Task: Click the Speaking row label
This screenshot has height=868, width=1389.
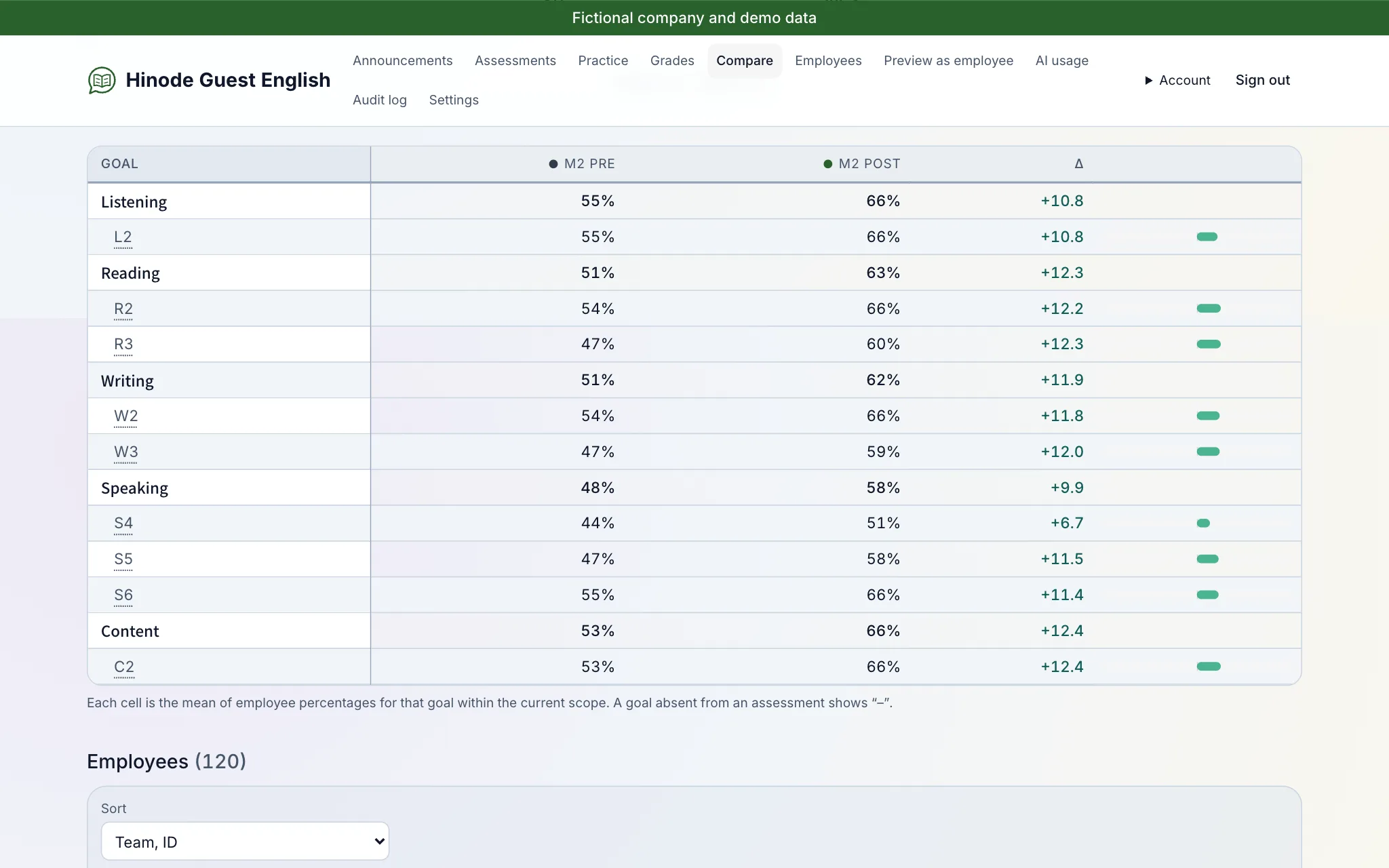Action: (134, 488)
